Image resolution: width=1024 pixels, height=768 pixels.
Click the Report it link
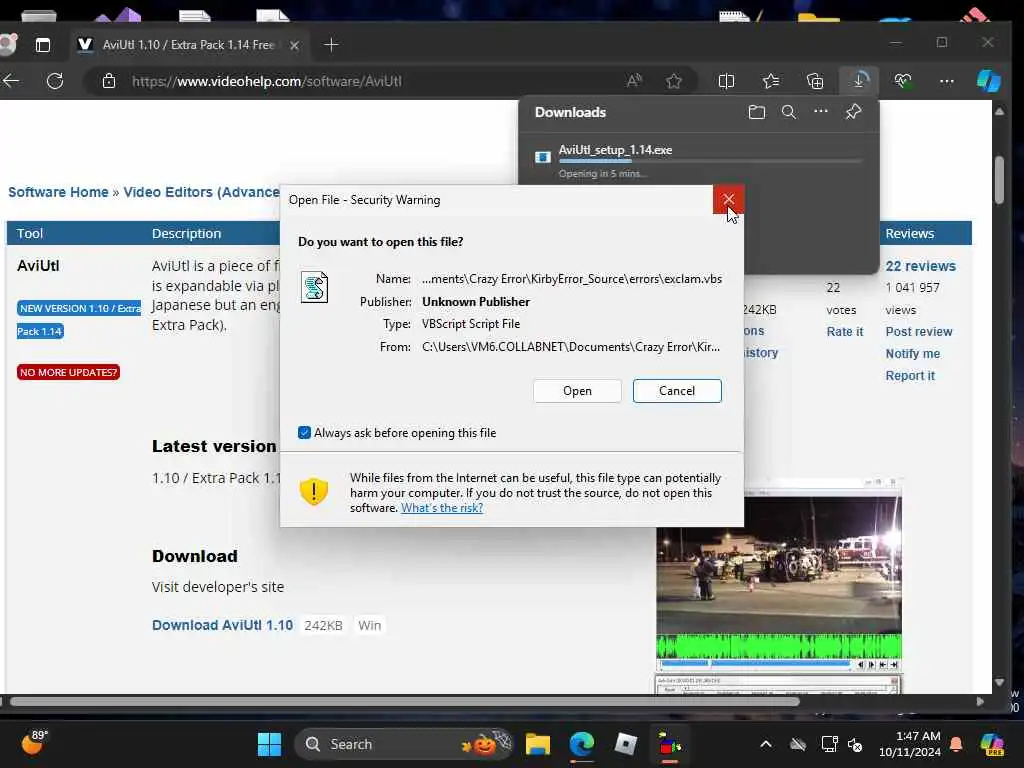910,376
